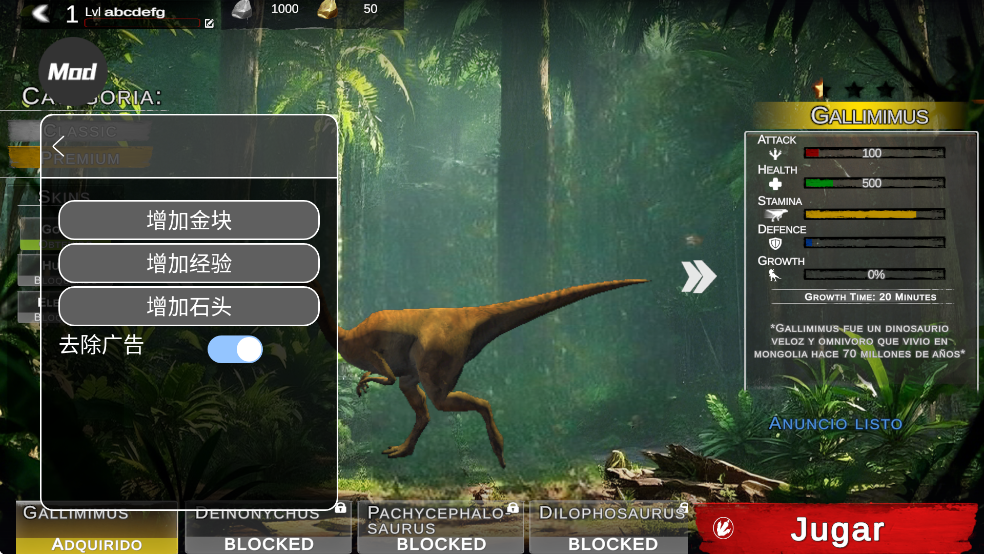Click the lock icon on Deinonychus
984x554 pixels.
click(341, 509)
